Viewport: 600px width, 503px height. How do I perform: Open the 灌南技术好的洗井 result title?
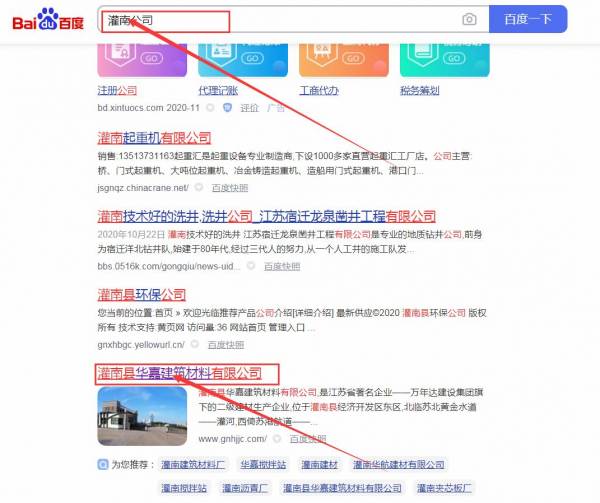266,216
